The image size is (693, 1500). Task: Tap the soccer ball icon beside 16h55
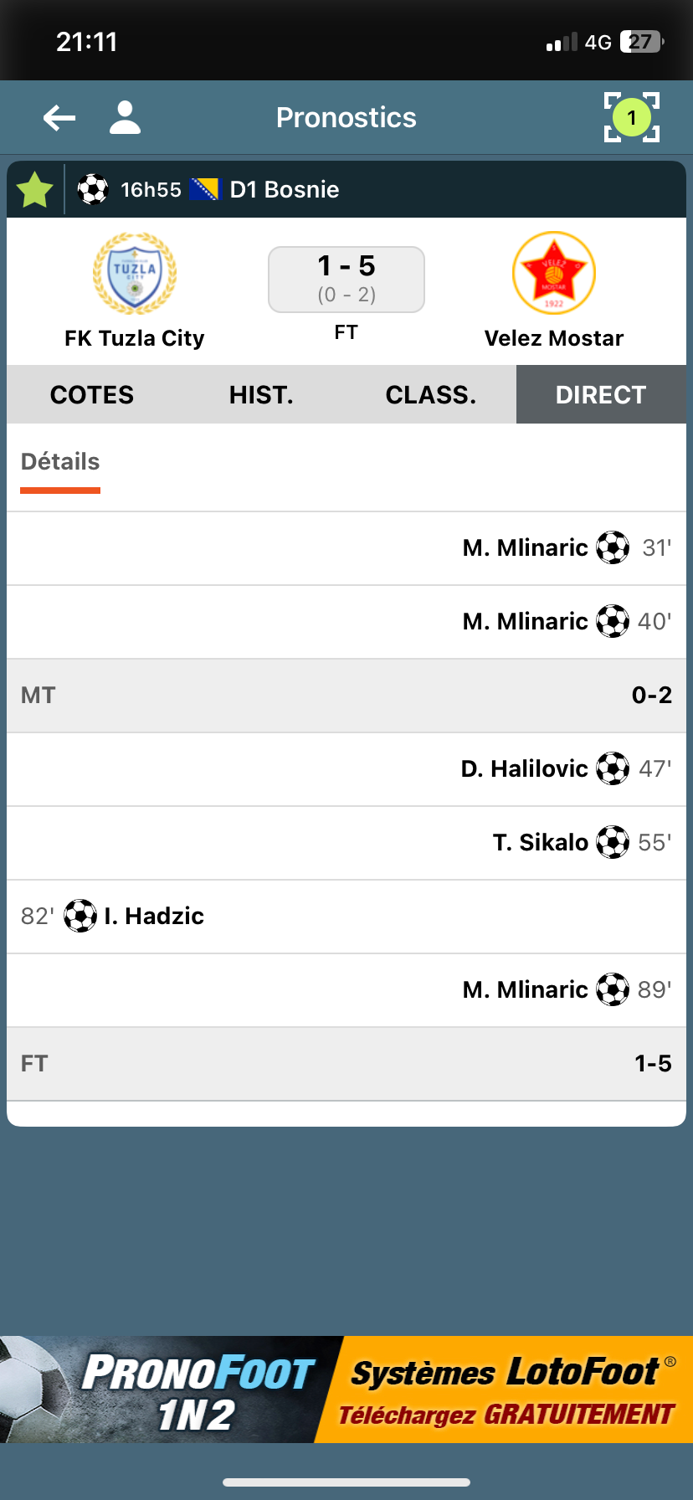[x=93, y=189]
